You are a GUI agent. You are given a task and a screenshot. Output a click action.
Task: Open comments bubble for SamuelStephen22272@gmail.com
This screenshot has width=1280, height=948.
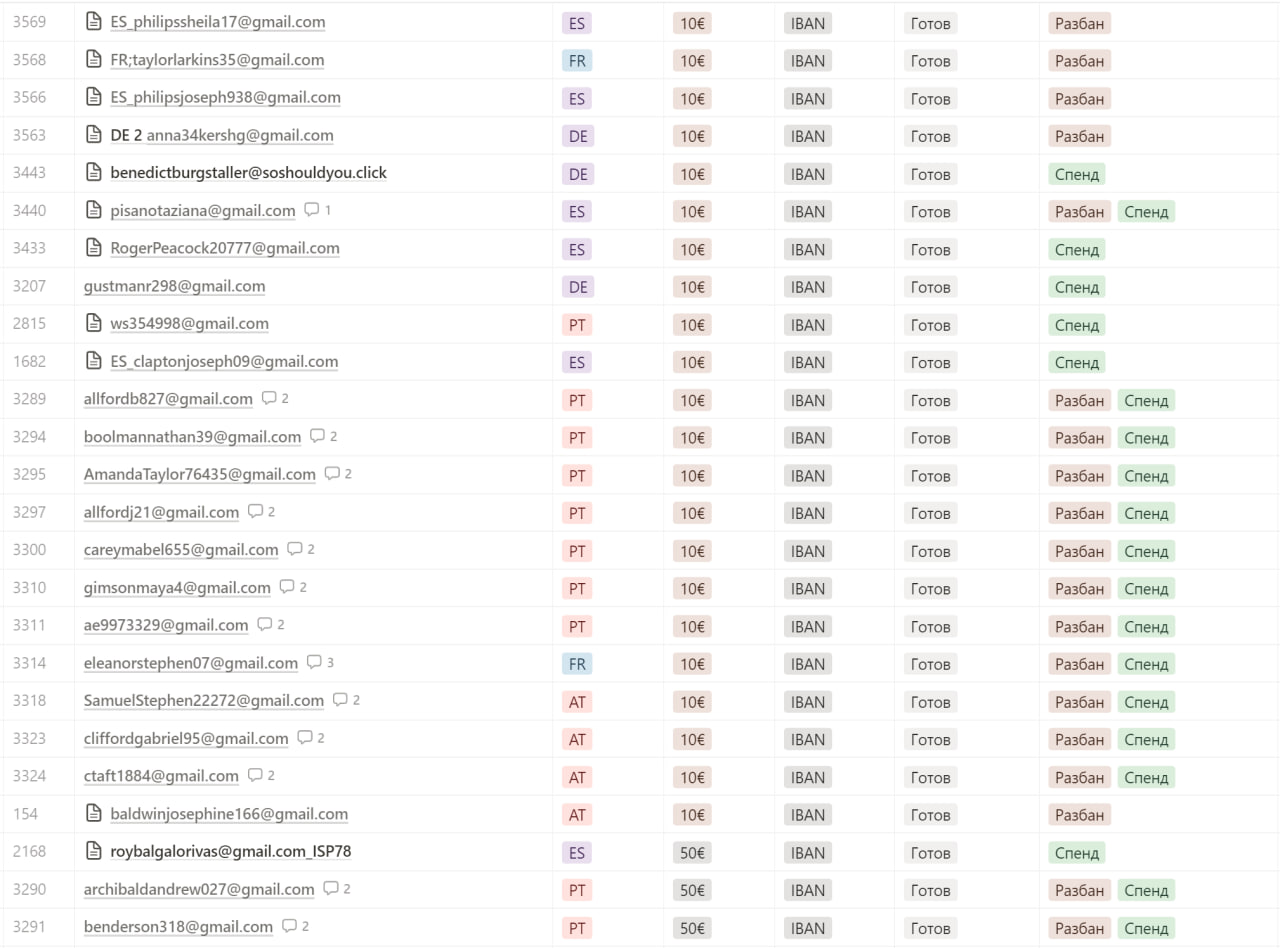346,700
